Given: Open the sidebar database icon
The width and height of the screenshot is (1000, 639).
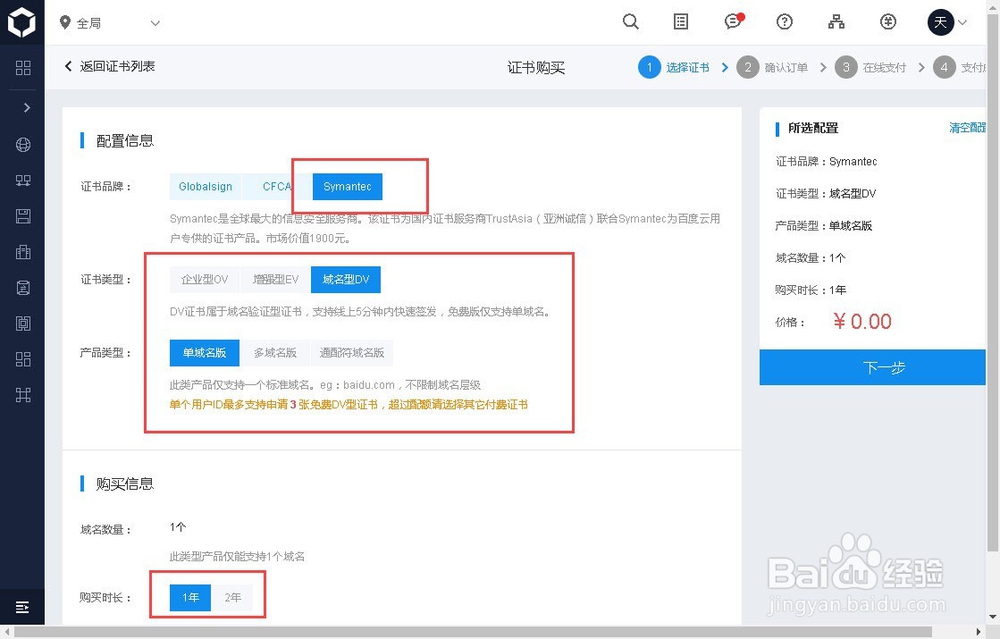Looking at the screenshot, I should click(23, 288).
